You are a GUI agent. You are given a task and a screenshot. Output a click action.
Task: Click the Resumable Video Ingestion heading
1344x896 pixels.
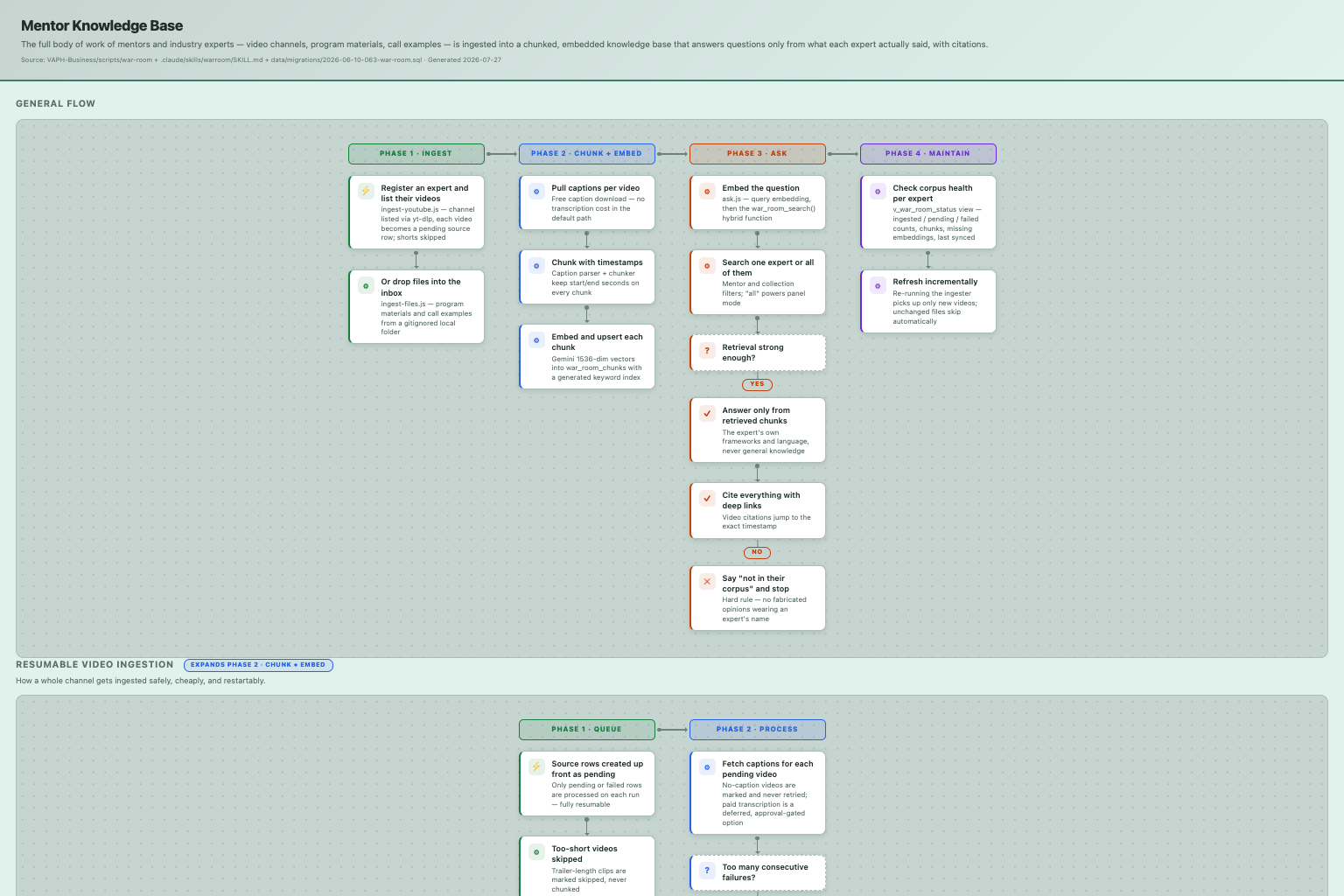point(94,665)
